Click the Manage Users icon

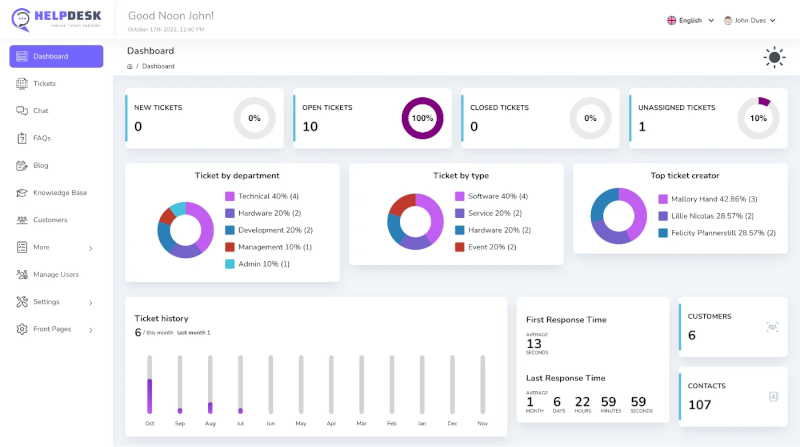(22, 274)
